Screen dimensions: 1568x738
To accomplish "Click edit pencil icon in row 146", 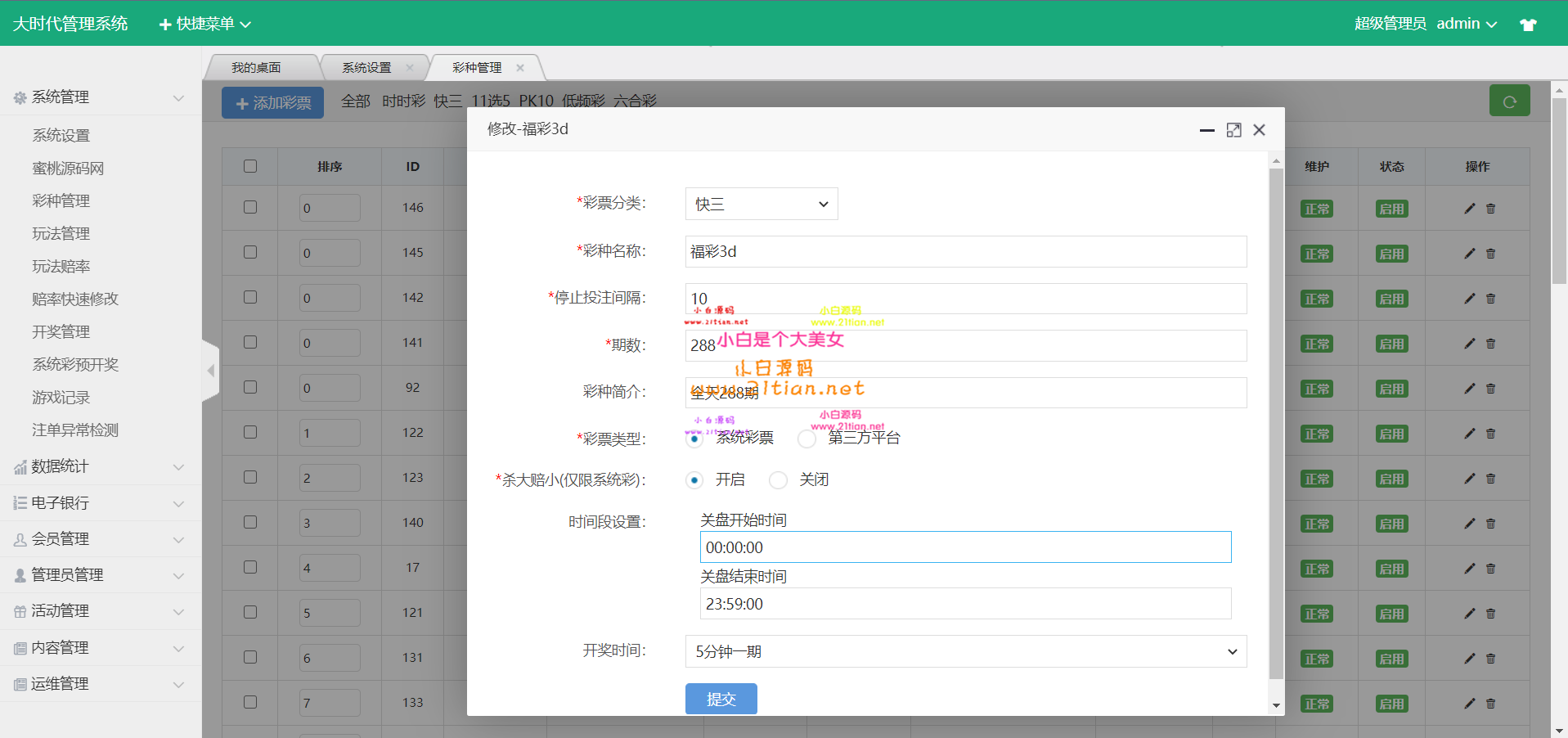I will click(1469, 209).
